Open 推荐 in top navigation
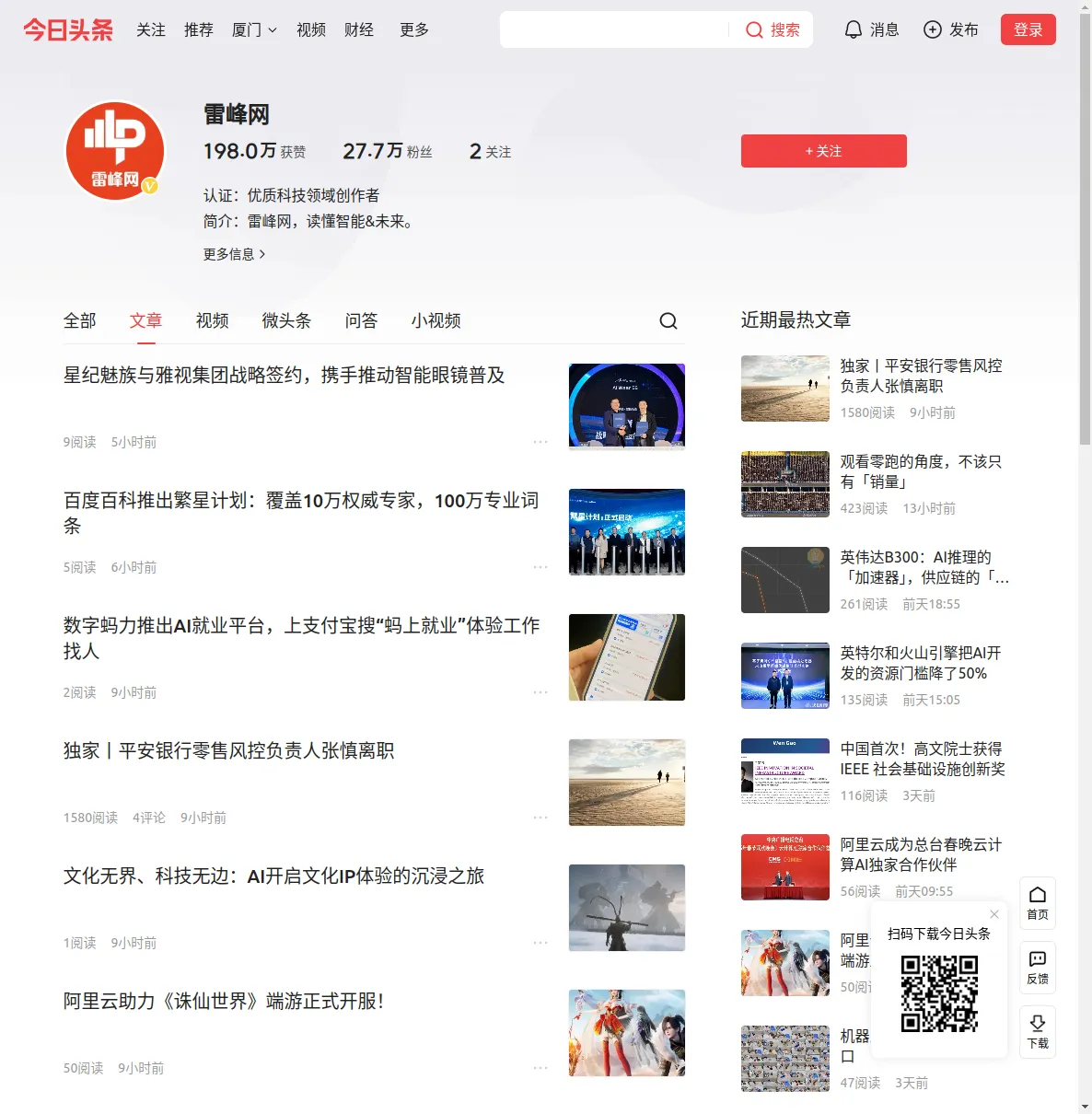 coord(199,29)
